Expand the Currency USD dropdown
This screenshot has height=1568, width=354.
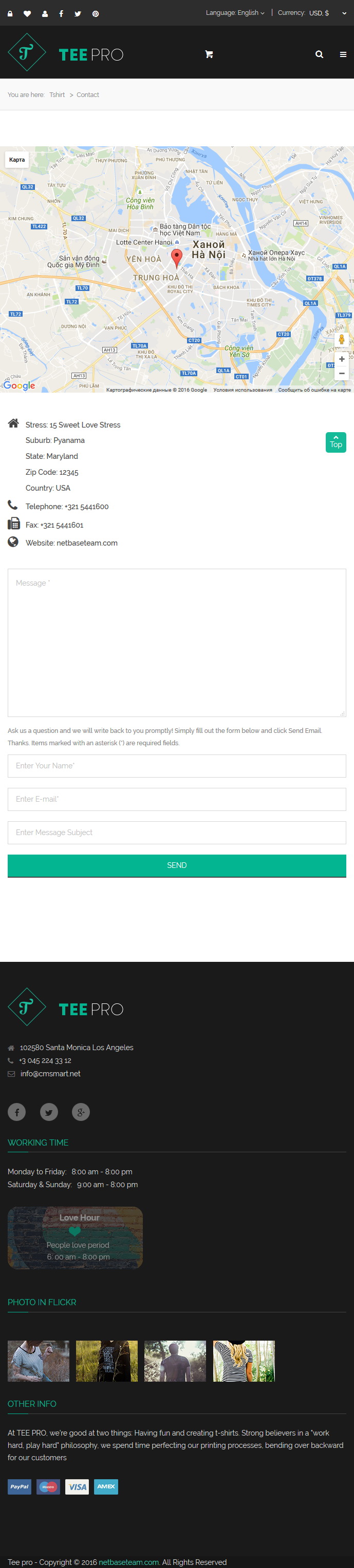coord(312,13)
